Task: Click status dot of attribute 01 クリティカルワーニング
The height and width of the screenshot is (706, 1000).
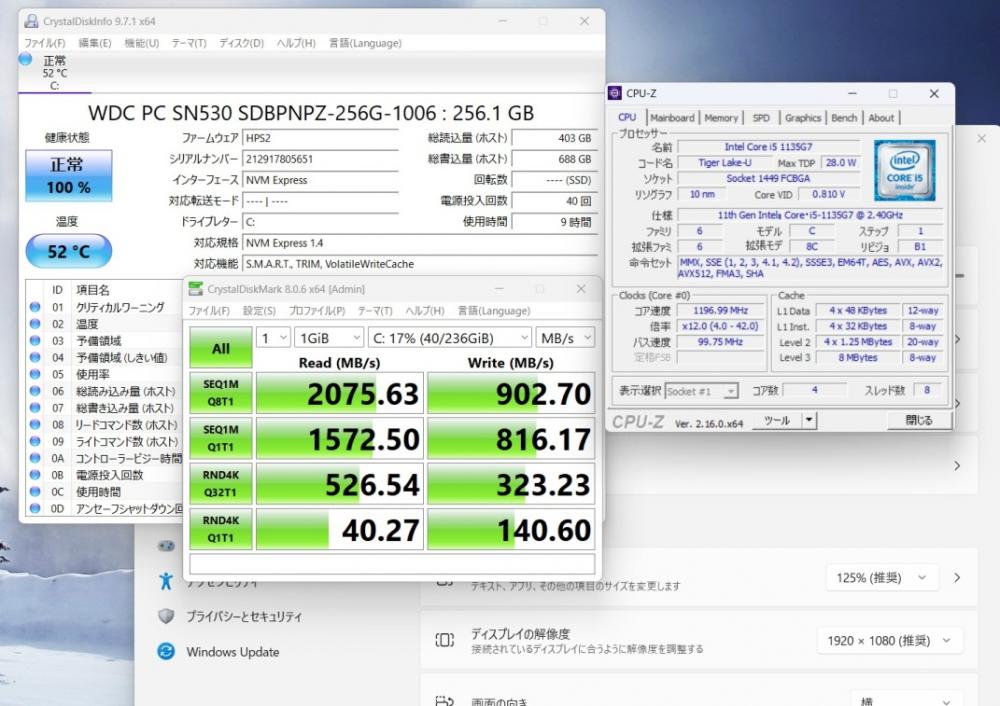Action: [x=36, y=307]
